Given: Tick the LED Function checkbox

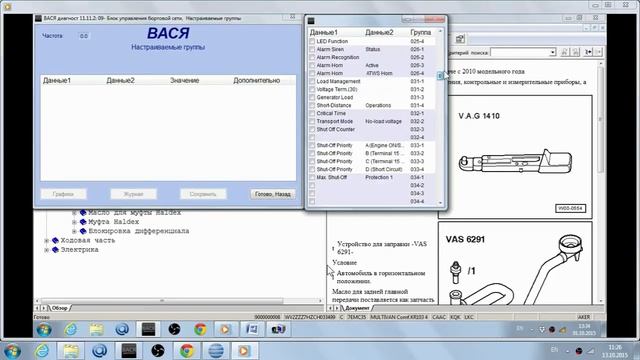Looking at the screenshot, I should (x=312, y=42).
